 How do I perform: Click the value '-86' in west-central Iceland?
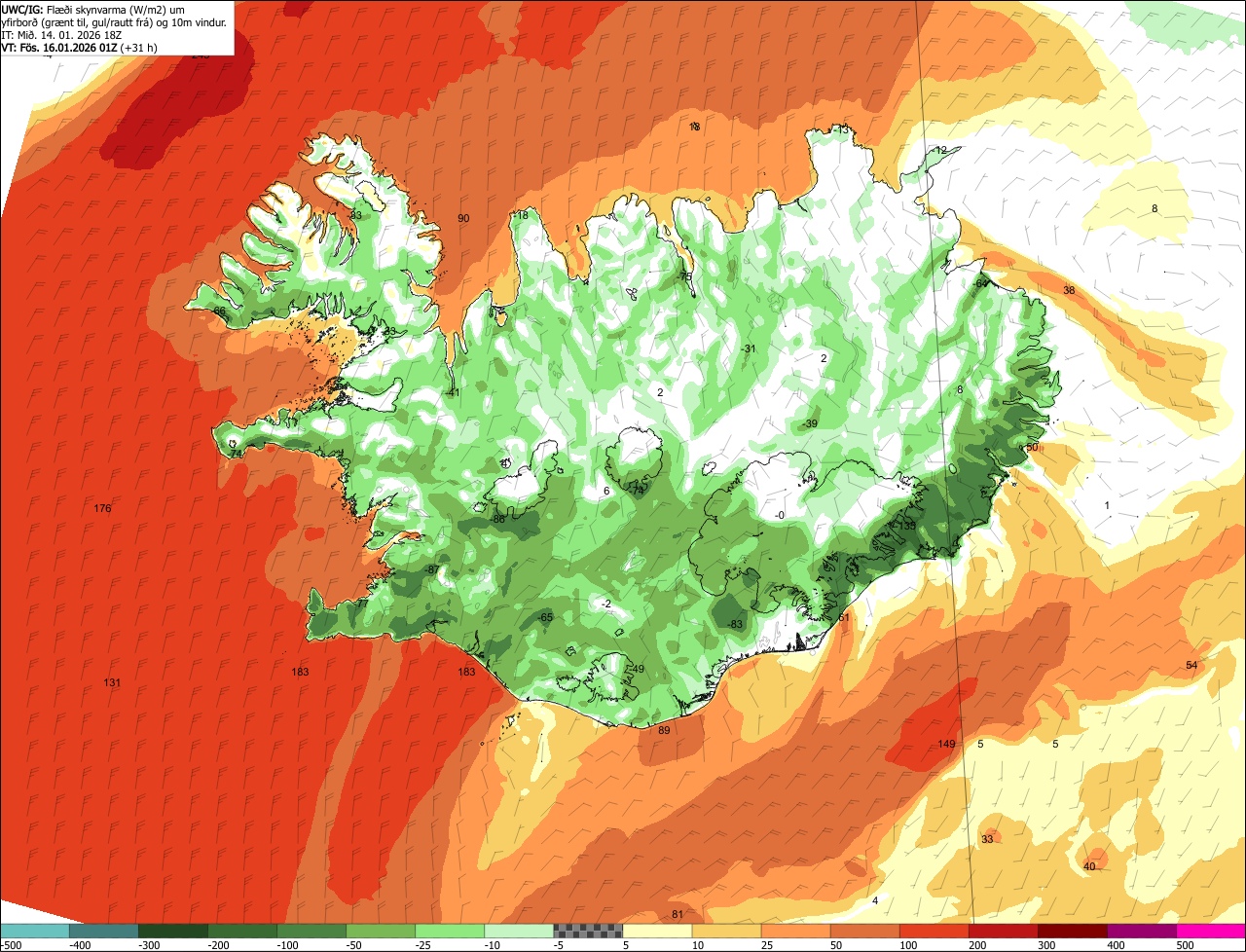pos(498,520)
